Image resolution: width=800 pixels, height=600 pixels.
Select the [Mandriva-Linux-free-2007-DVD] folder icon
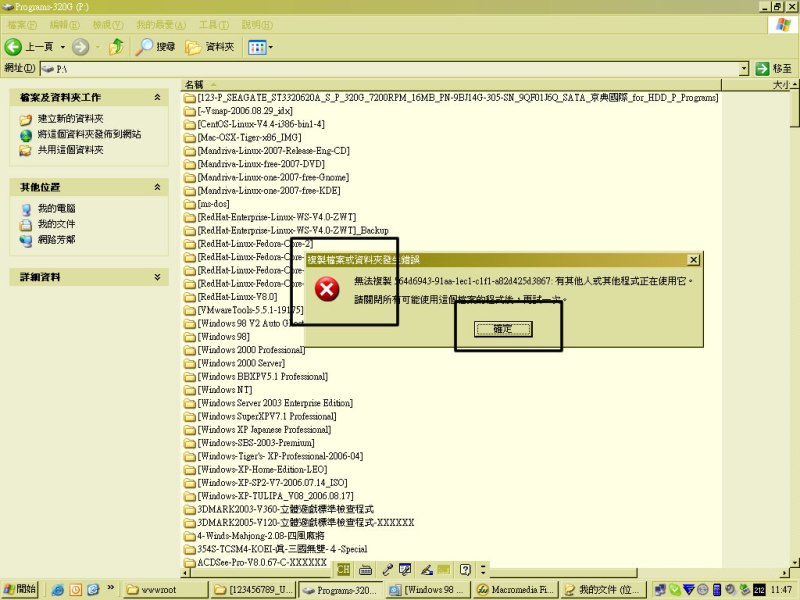(190, 164)
